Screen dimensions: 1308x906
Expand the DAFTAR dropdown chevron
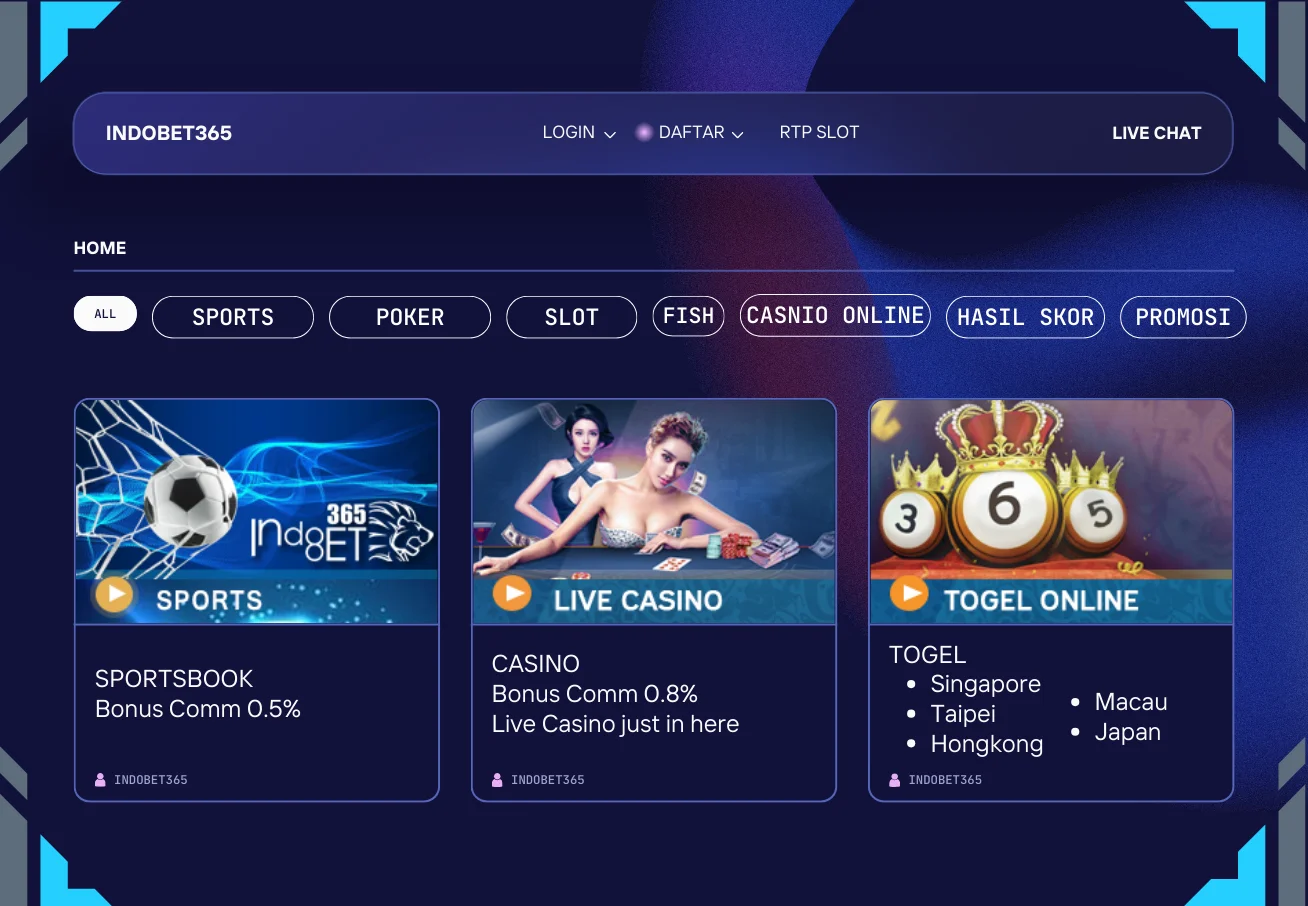pos(738,134)
